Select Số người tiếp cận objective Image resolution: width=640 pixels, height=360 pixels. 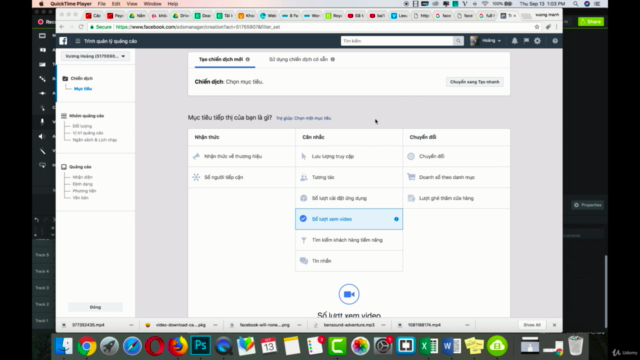tap(242, 177)
